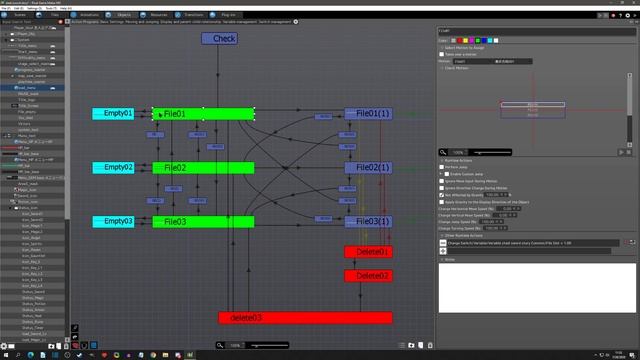Select the cyan Empty03 node
The width and height of the screenshot is (640, 360).
click(x=113, y=222)
